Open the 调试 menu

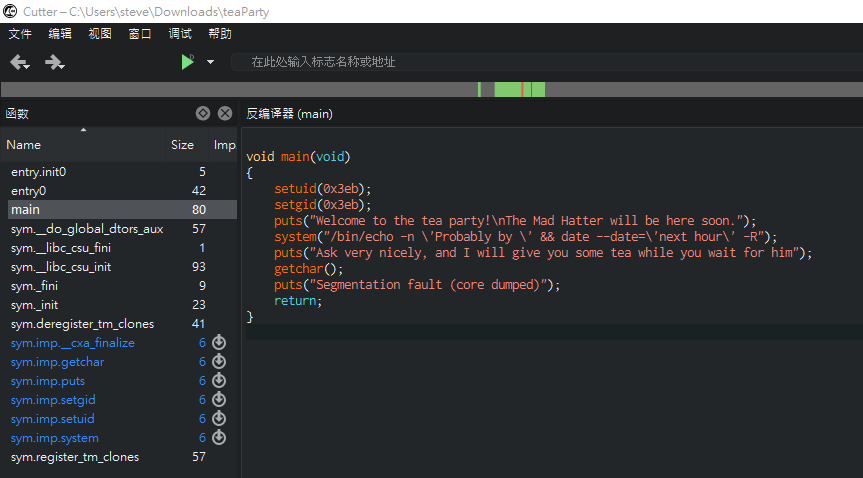[x=180, y=34]
